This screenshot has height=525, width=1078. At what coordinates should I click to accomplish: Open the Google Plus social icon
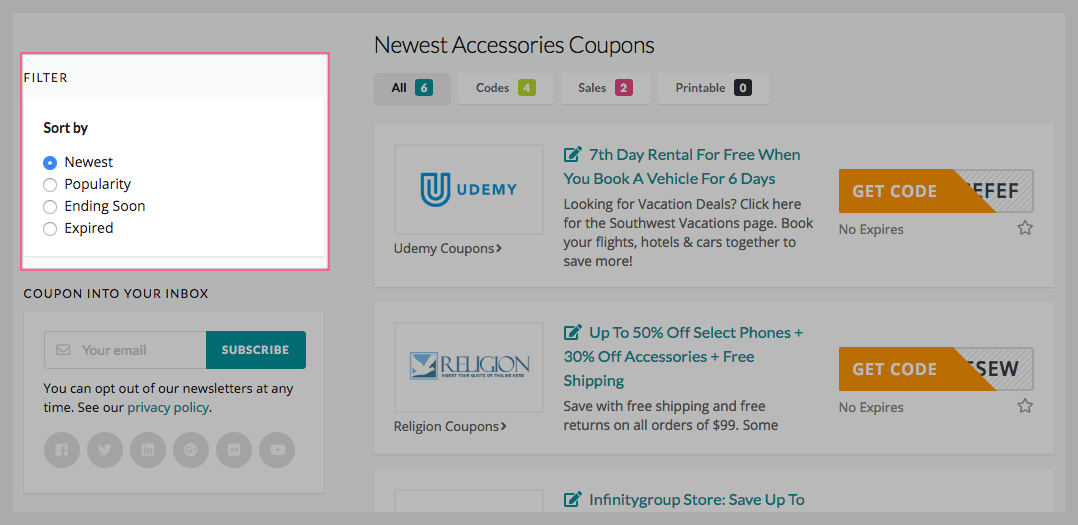point(191,450)
